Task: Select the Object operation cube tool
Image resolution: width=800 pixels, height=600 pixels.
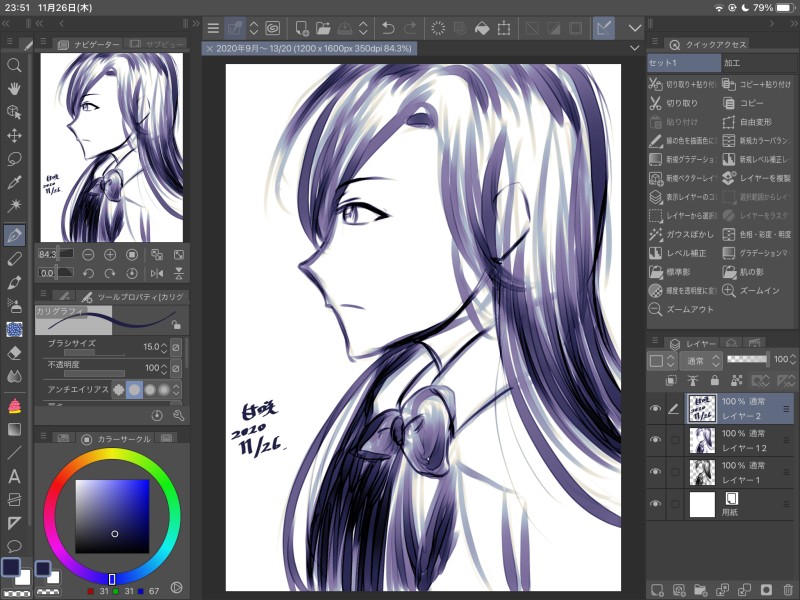Action: 14,112
